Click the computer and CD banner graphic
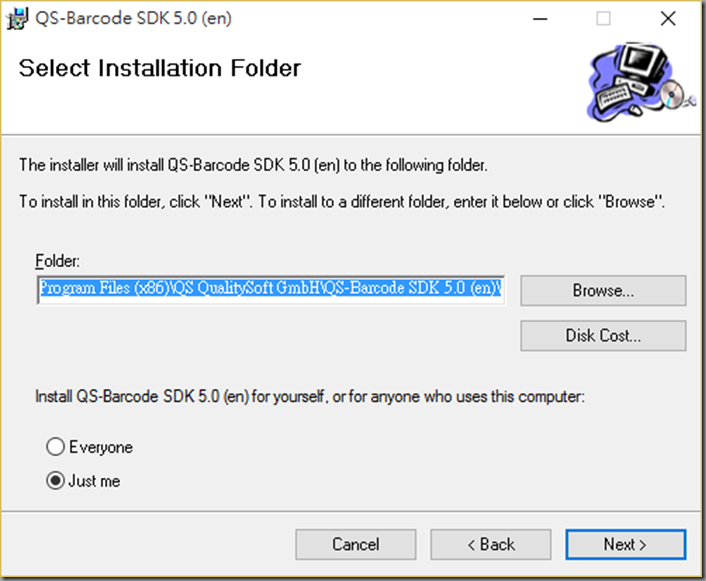The image size is (706, 581). (641, 82)
